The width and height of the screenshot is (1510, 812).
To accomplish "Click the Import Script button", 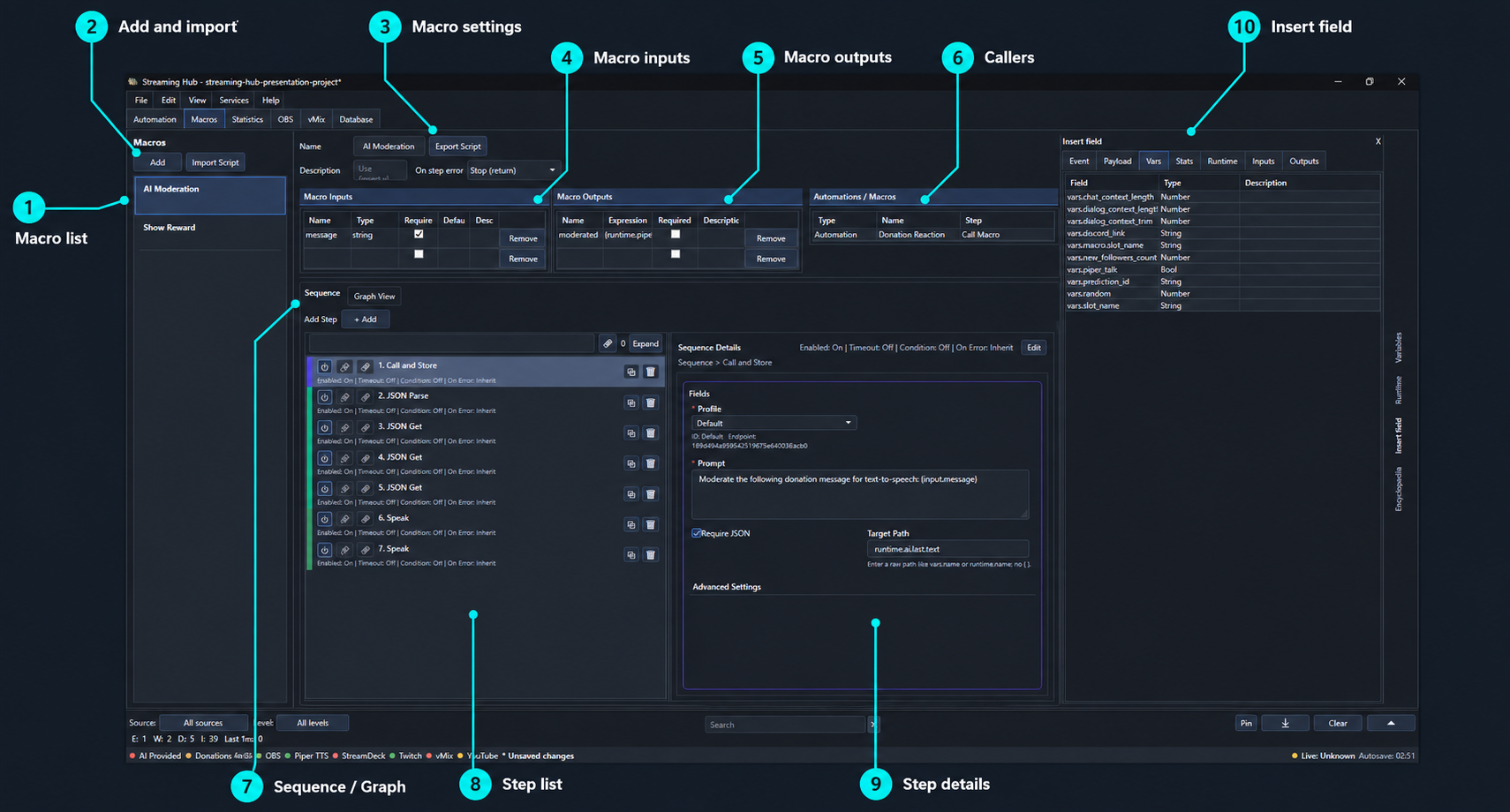I will click(x=215, y=162).
